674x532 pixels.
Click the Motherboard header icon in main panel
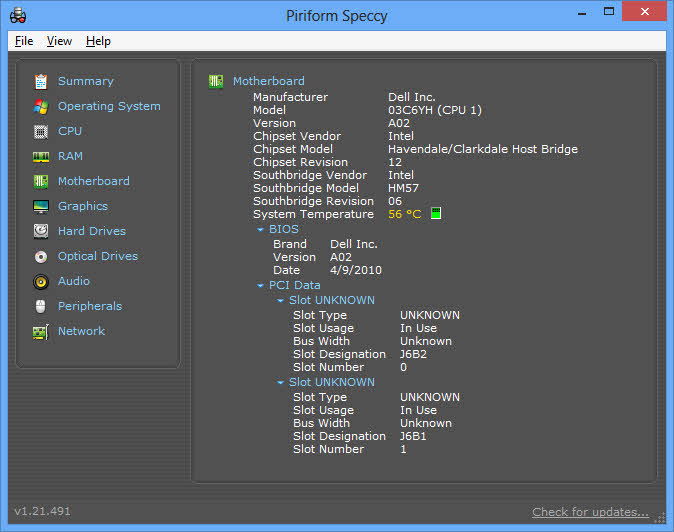tap(216, 81)
